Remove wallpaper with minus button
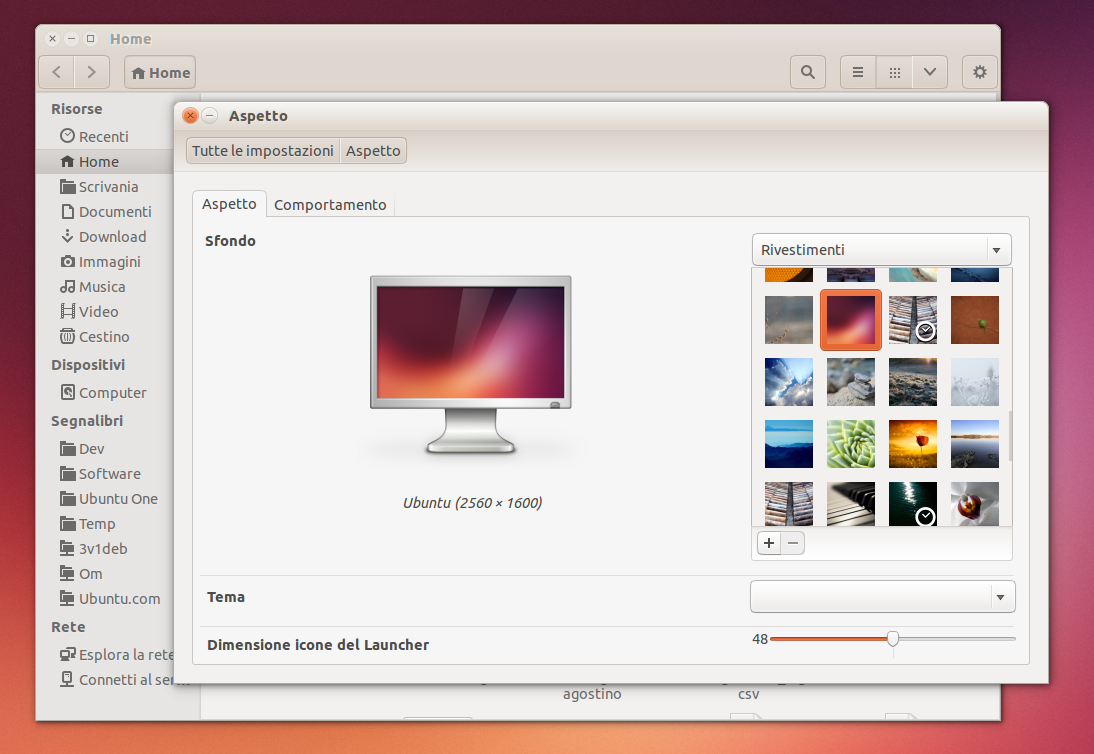1094x754 pixels. pyautogui.click(x=793, y=543)
